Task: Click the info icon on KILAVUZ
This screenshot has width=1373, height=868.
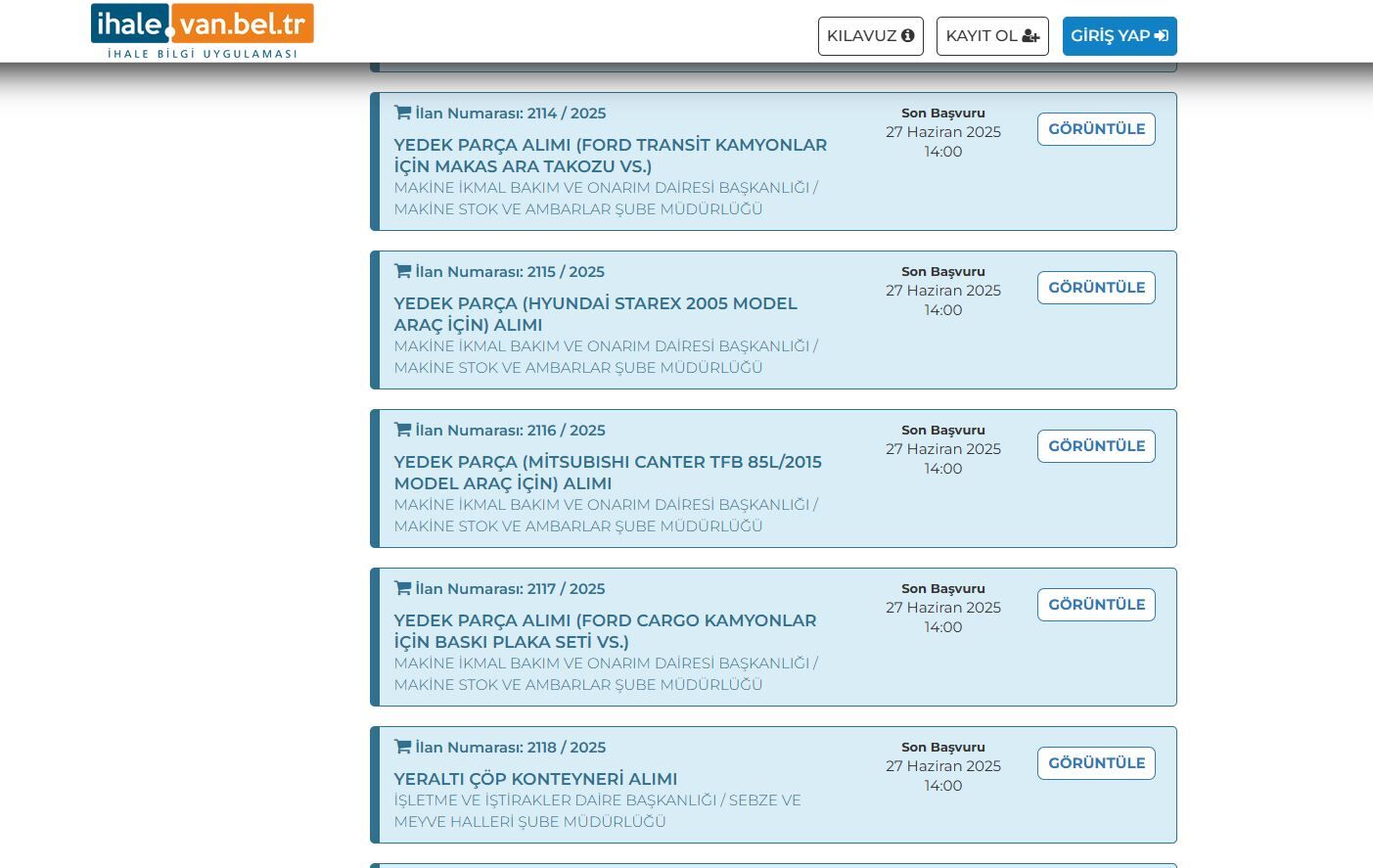Action: click(x=908, y=35)
